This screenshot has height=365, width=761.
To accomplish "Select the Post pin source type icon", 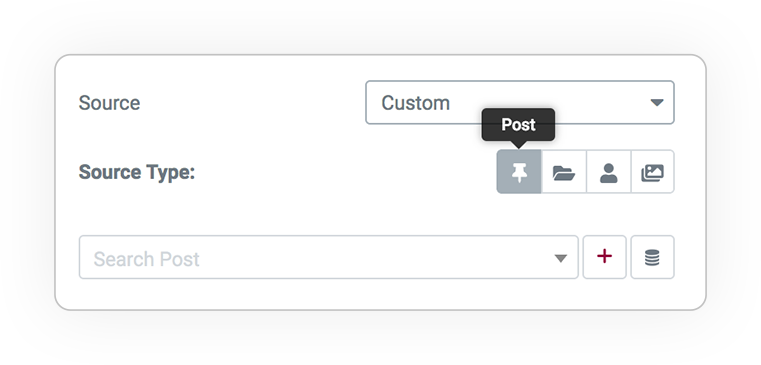I will pos(519,172).
